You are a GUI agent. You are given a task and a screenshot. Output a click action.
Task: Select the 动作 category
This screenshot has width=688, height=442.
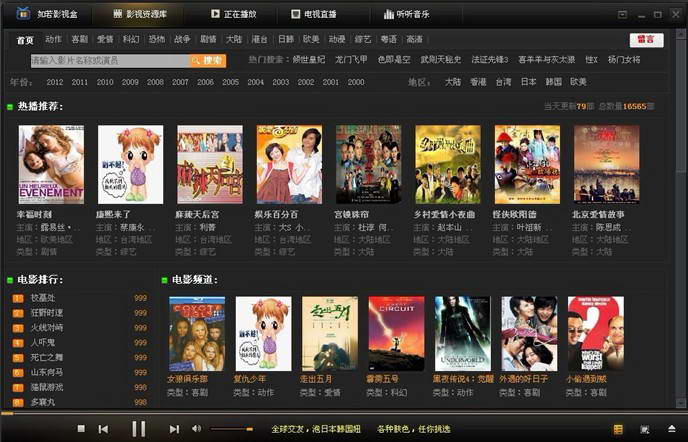click(54, 39)
